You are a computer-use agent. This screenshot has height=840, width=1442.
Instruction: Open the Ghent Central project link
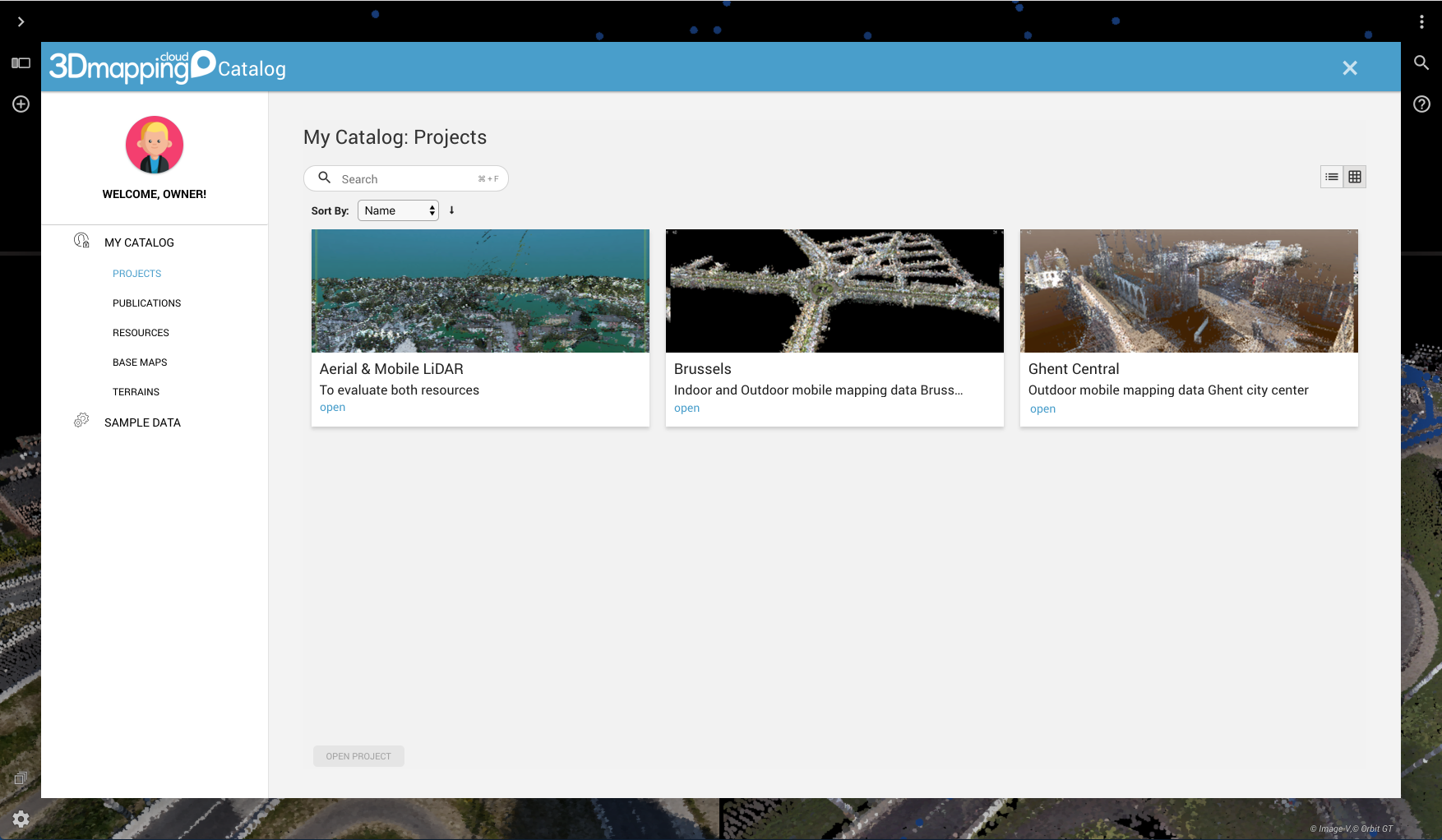1042,409
